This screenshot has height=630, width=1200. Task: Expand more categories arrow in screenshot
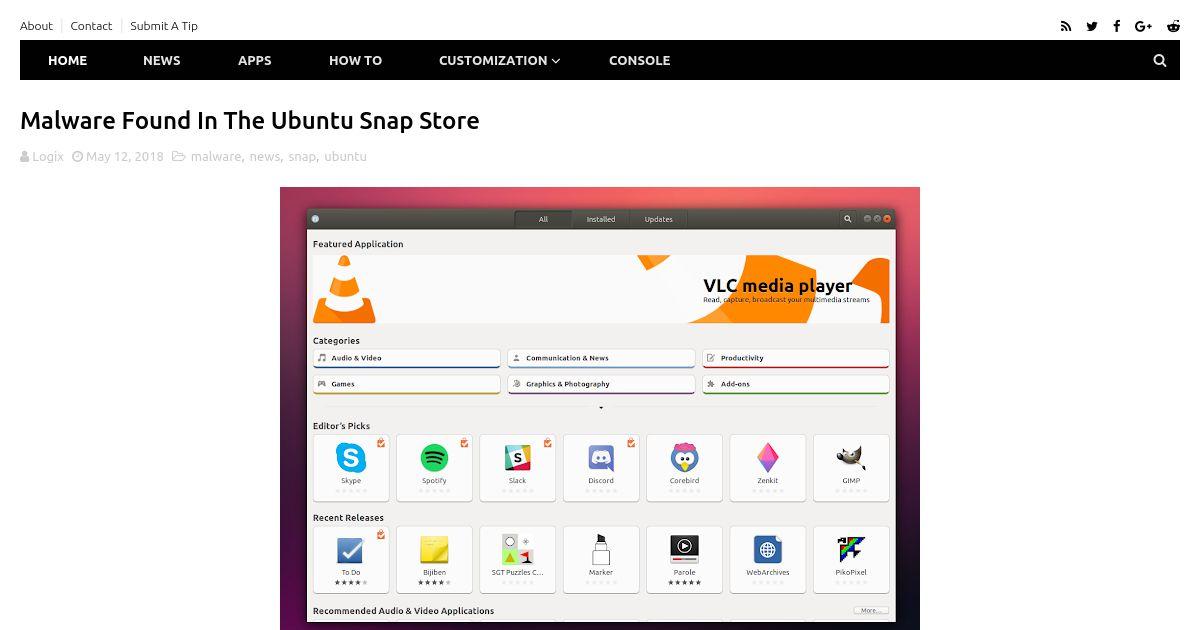pos(601,408)
